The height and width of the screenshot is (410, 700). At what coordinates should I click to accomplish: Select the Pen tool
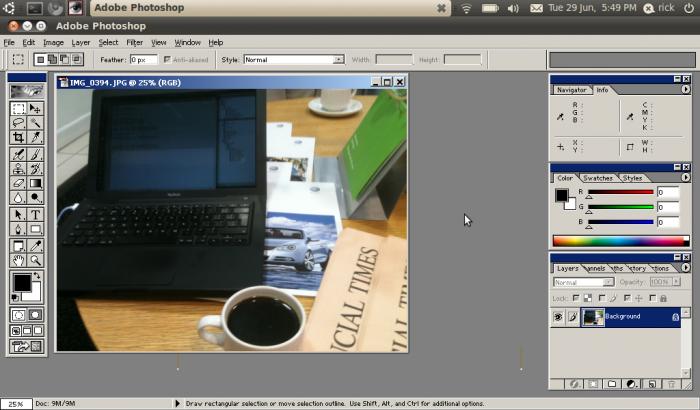18,229
